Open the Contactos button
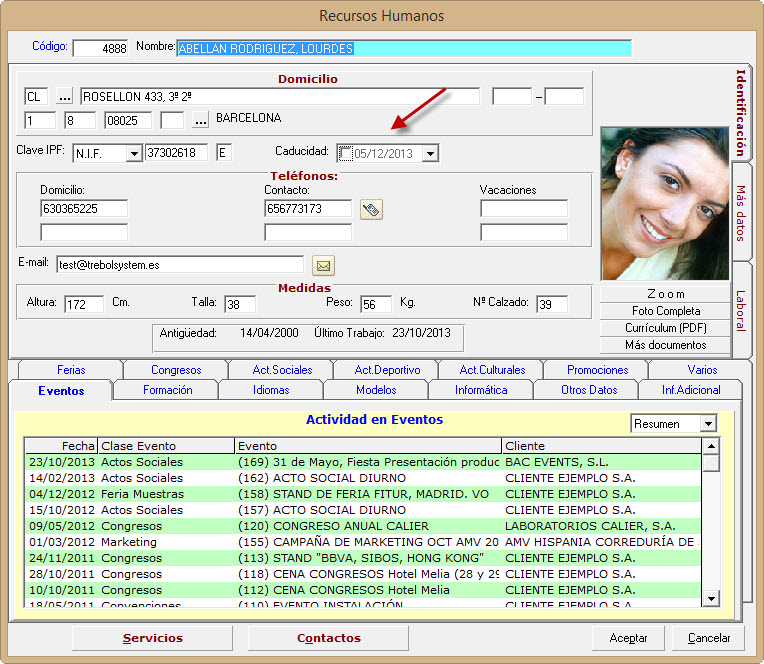 click(x=328, y=638)
